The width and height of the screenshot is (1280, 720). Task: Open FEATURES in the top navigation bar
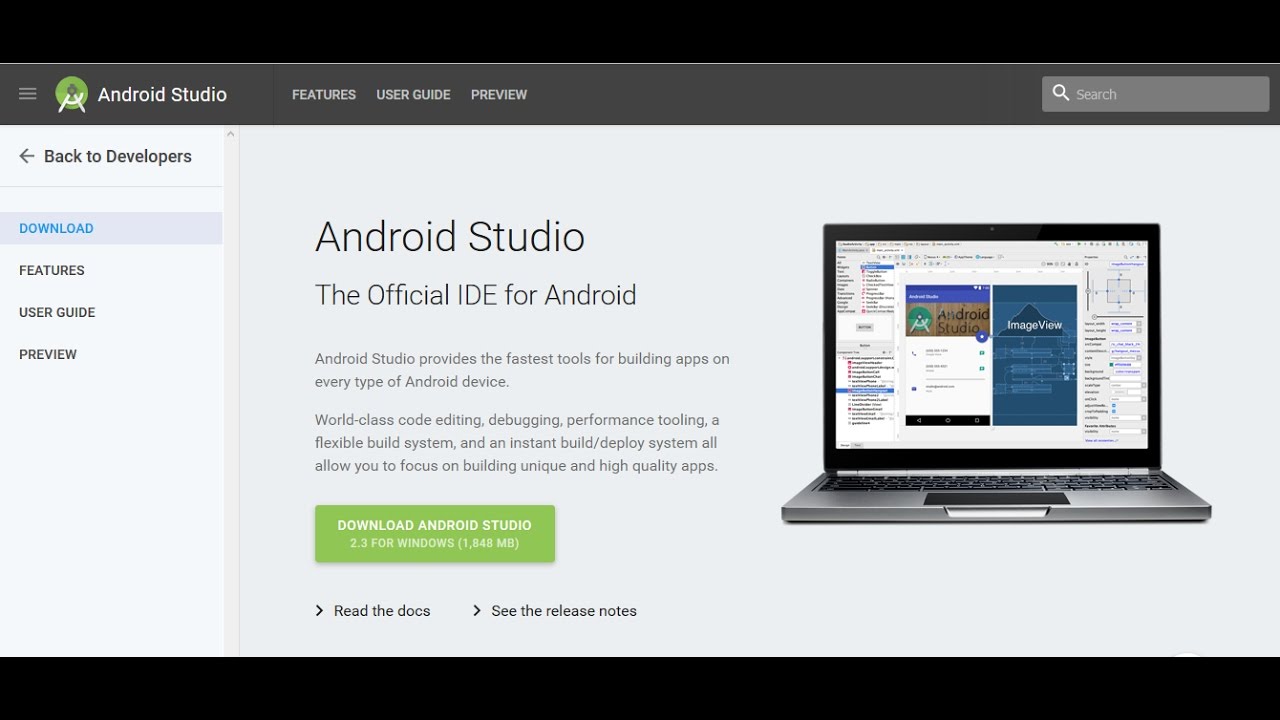point(324,94)
